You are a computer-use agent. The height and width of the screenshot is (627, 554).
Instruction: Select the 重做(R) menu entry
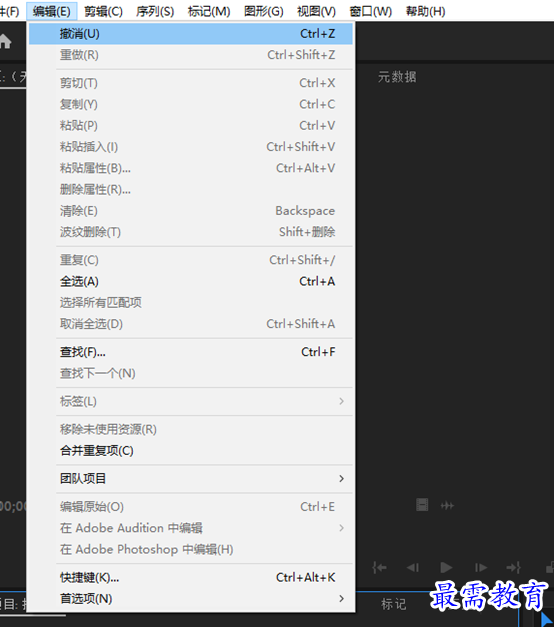point(191,55)
